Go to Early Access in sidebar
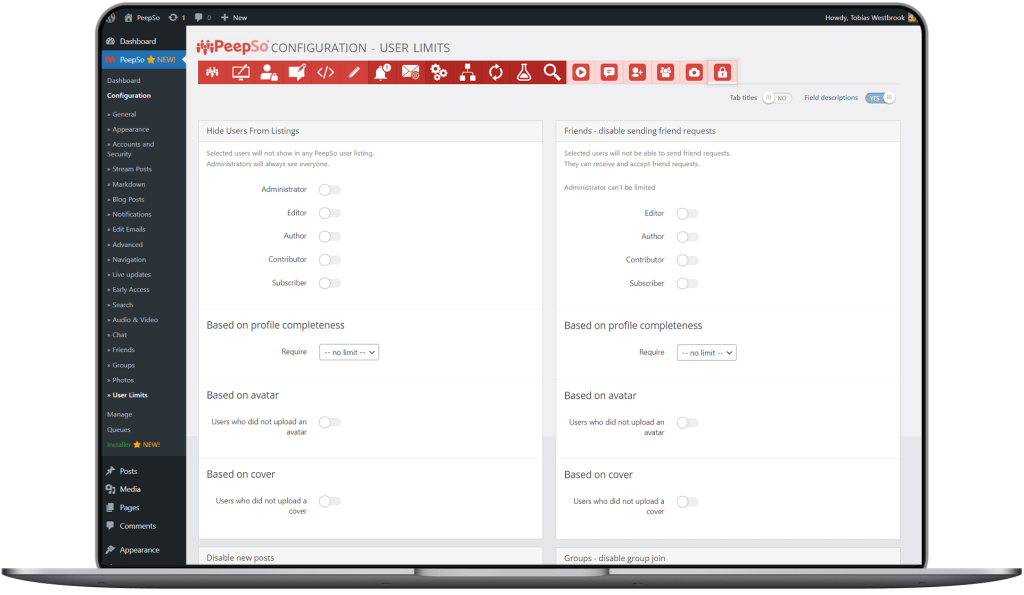1024x595 pixels. [131, 290]
